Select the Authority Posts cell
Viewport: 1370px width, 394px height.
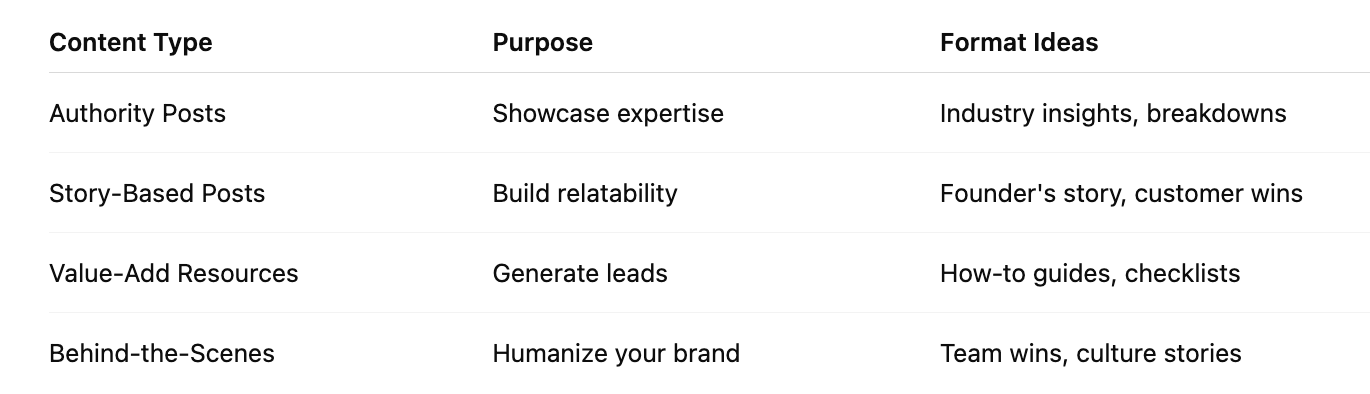tap(137, 114)
